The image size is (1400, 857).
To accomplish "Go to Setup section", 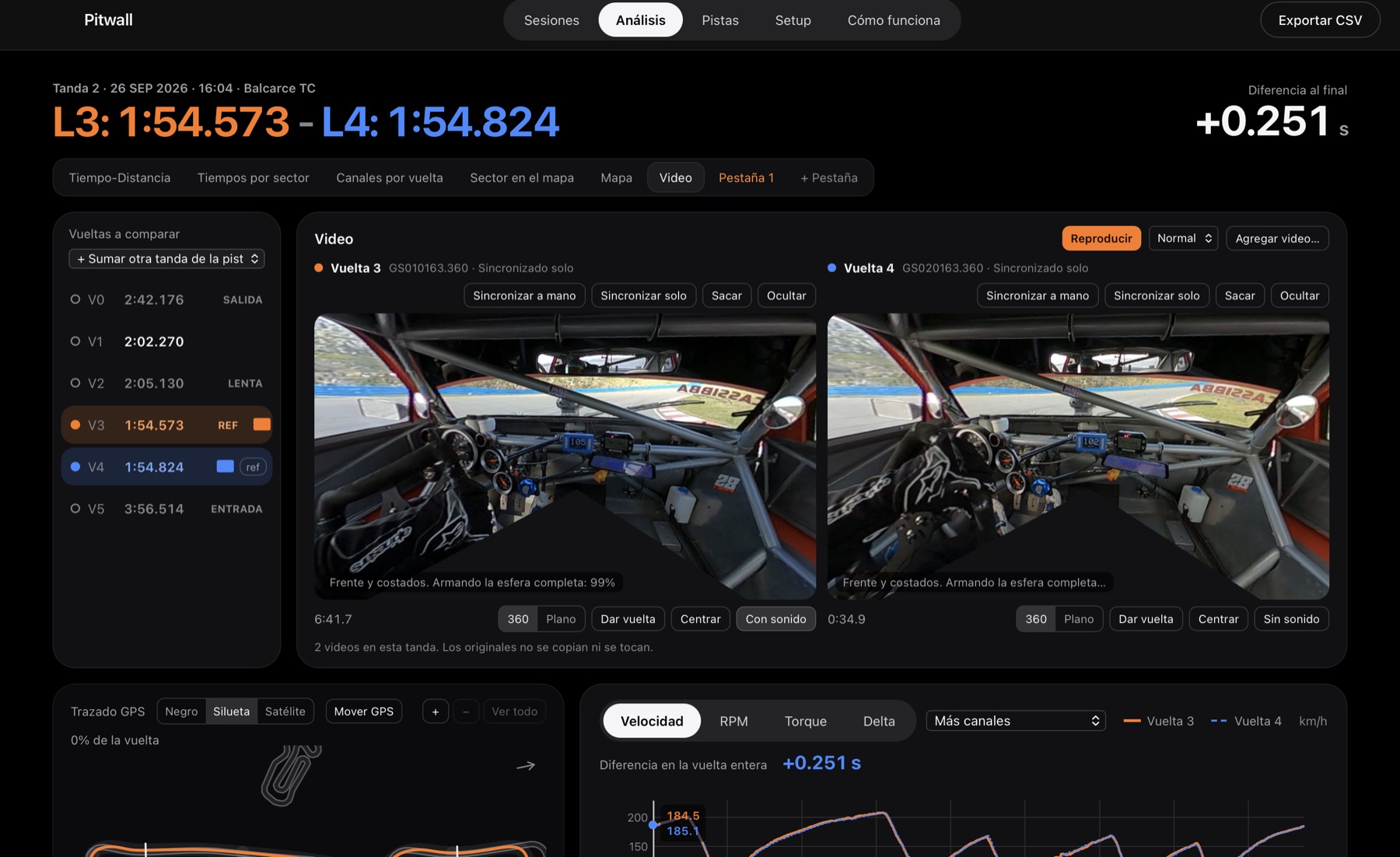I will (793, 20).
